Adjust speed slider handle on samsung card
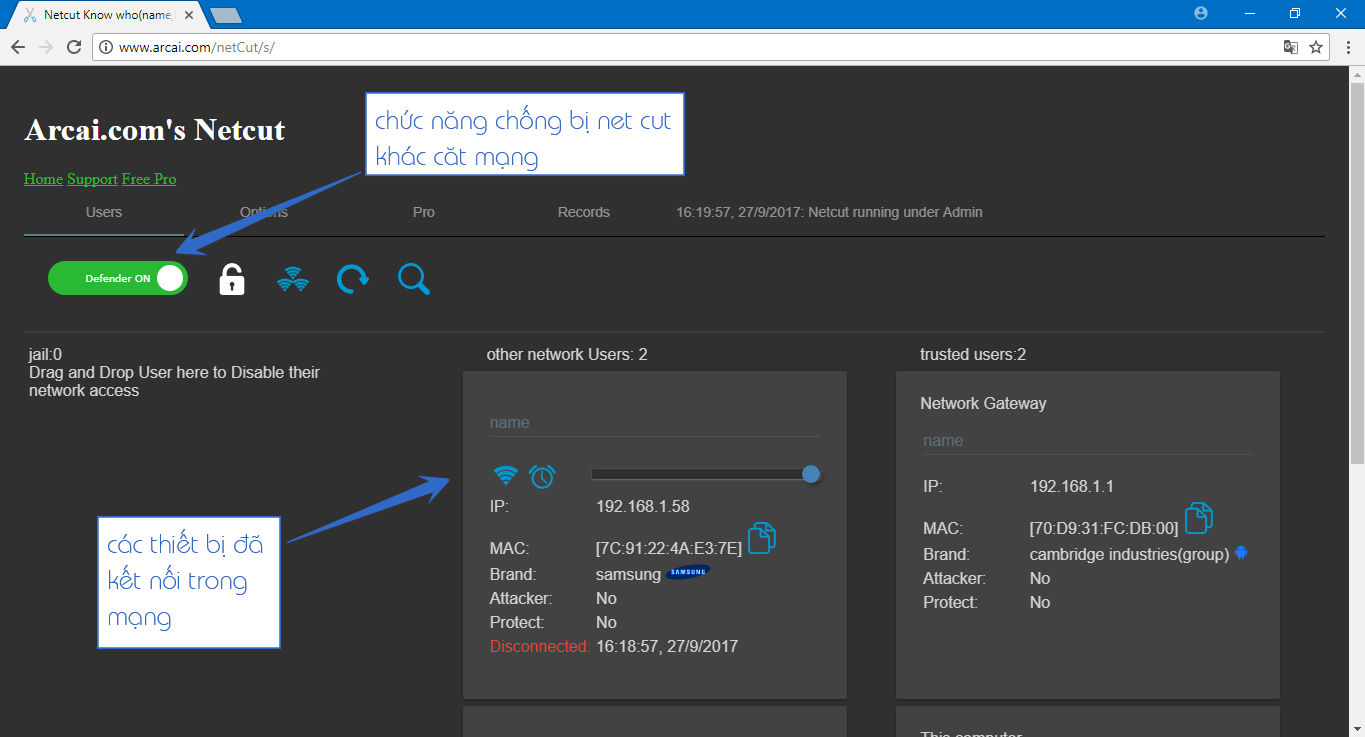1365x737 pixels. pyautogui.click(x=811, y=474)
